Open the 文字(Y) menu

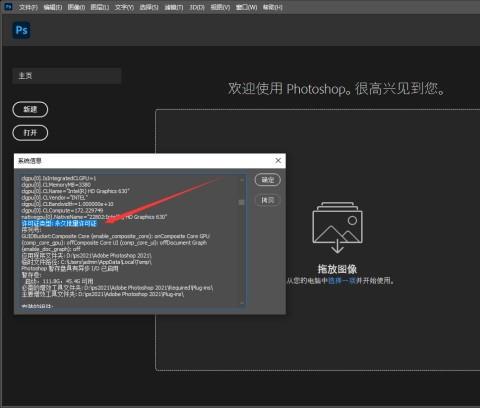pyautogui.click(x=124, y=7)
